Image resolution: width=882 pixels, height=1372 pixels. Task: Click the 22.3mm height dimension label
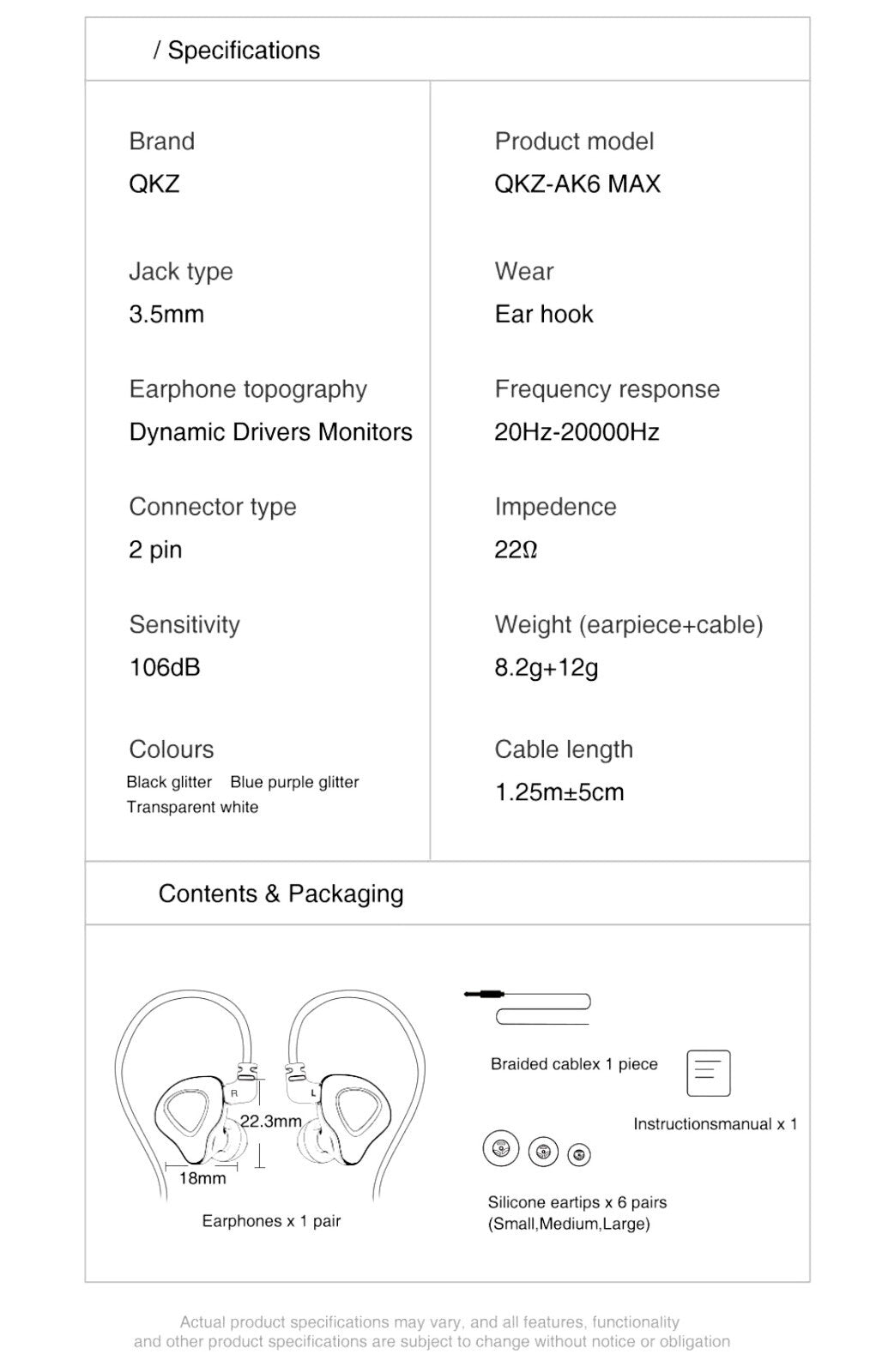coord(270,1121)
